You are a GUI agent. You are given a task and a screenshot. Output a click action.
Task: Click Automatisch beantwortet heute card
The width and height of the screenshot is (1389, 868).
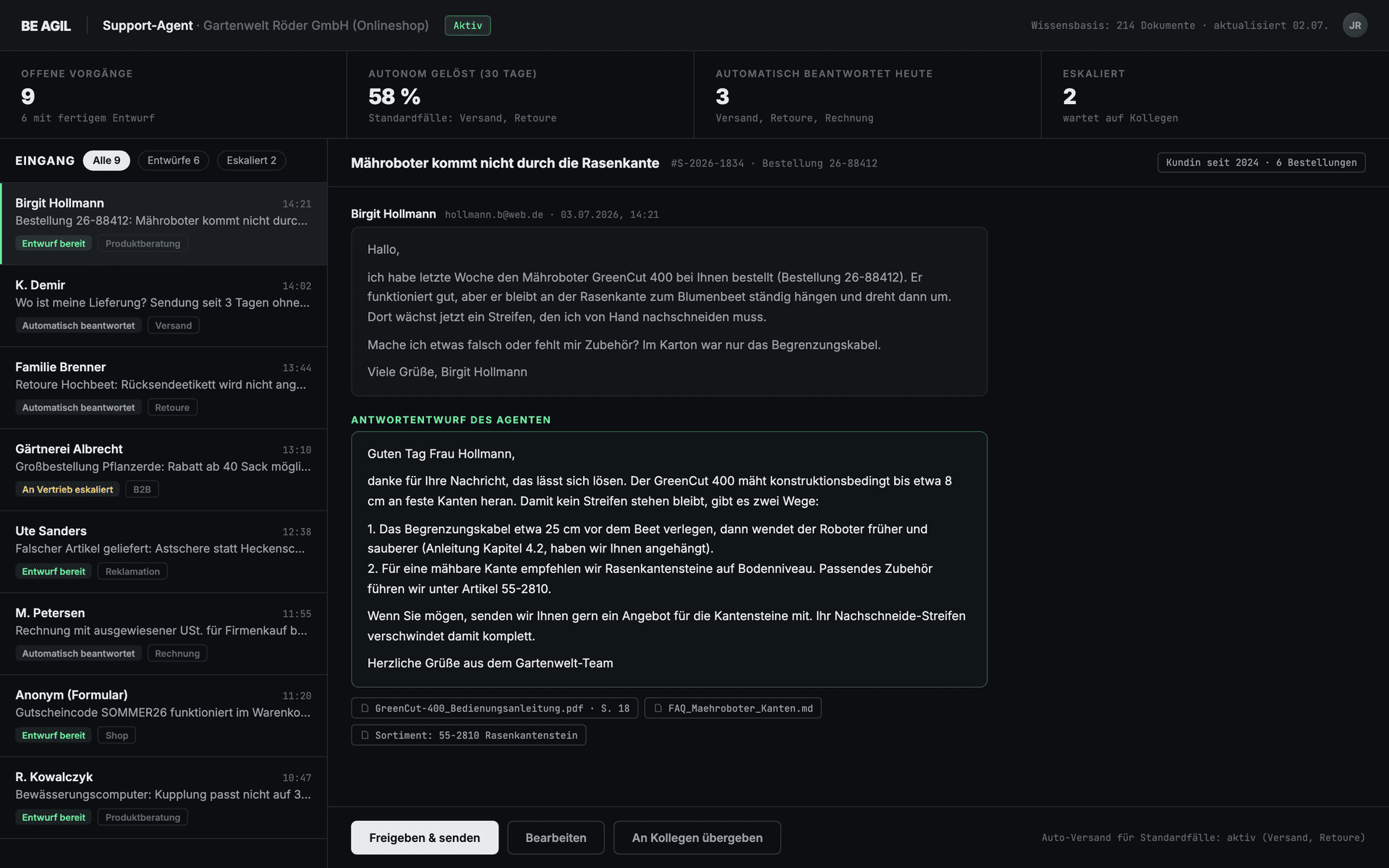(867, 95)
